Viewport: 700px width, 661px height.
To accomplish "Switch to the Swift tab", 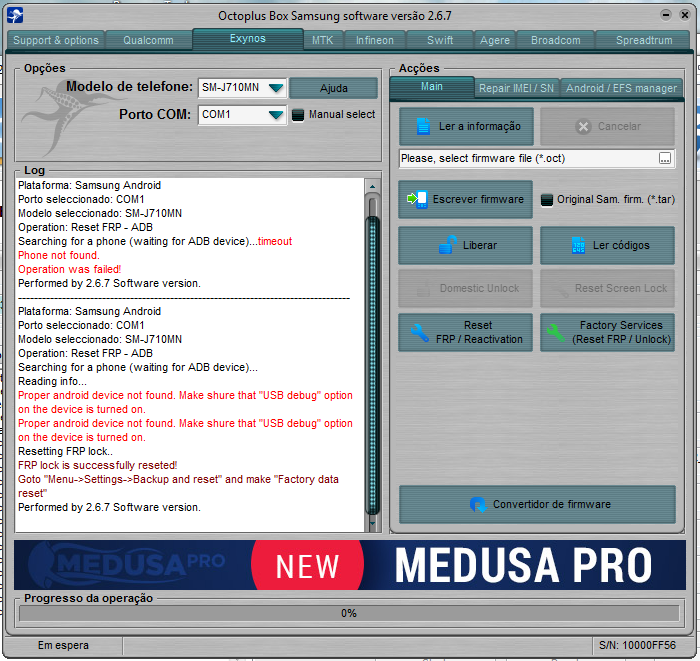I will pyautogui.click(x=440, y=40).
